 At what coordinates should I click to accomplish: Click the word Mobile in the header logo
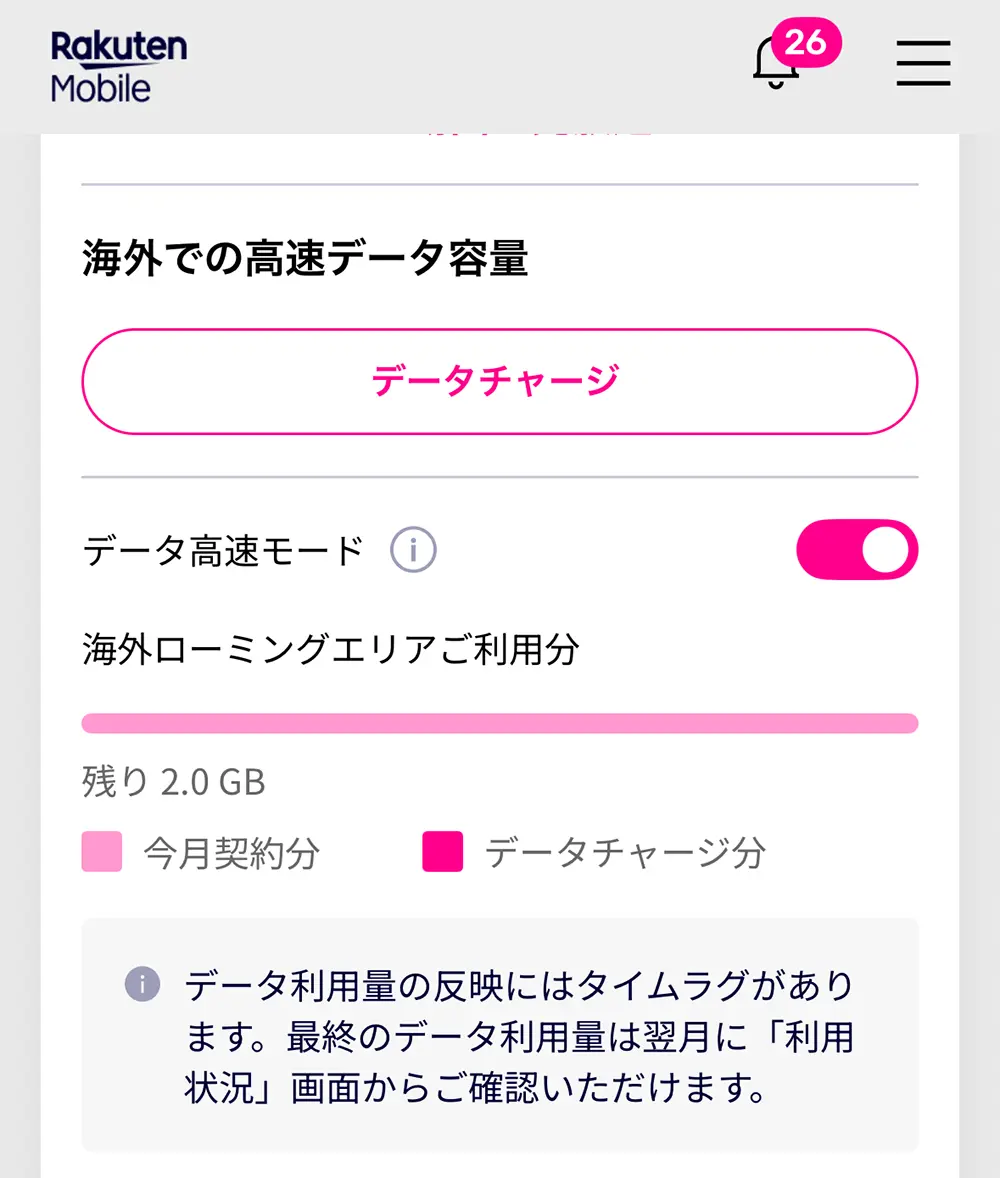tap(101, 88)
